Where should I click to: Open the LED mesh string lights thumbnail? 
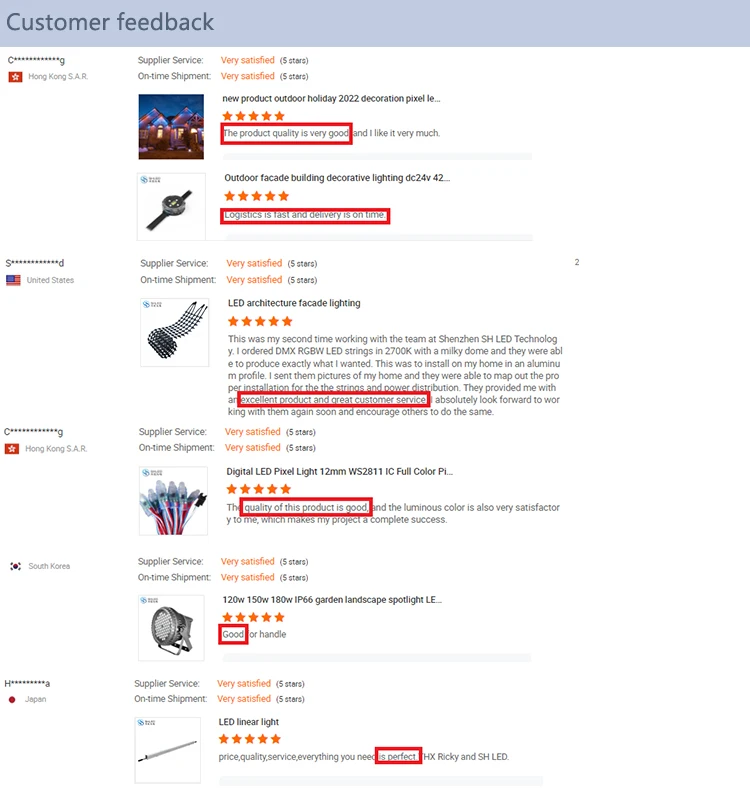coord(174,333)
